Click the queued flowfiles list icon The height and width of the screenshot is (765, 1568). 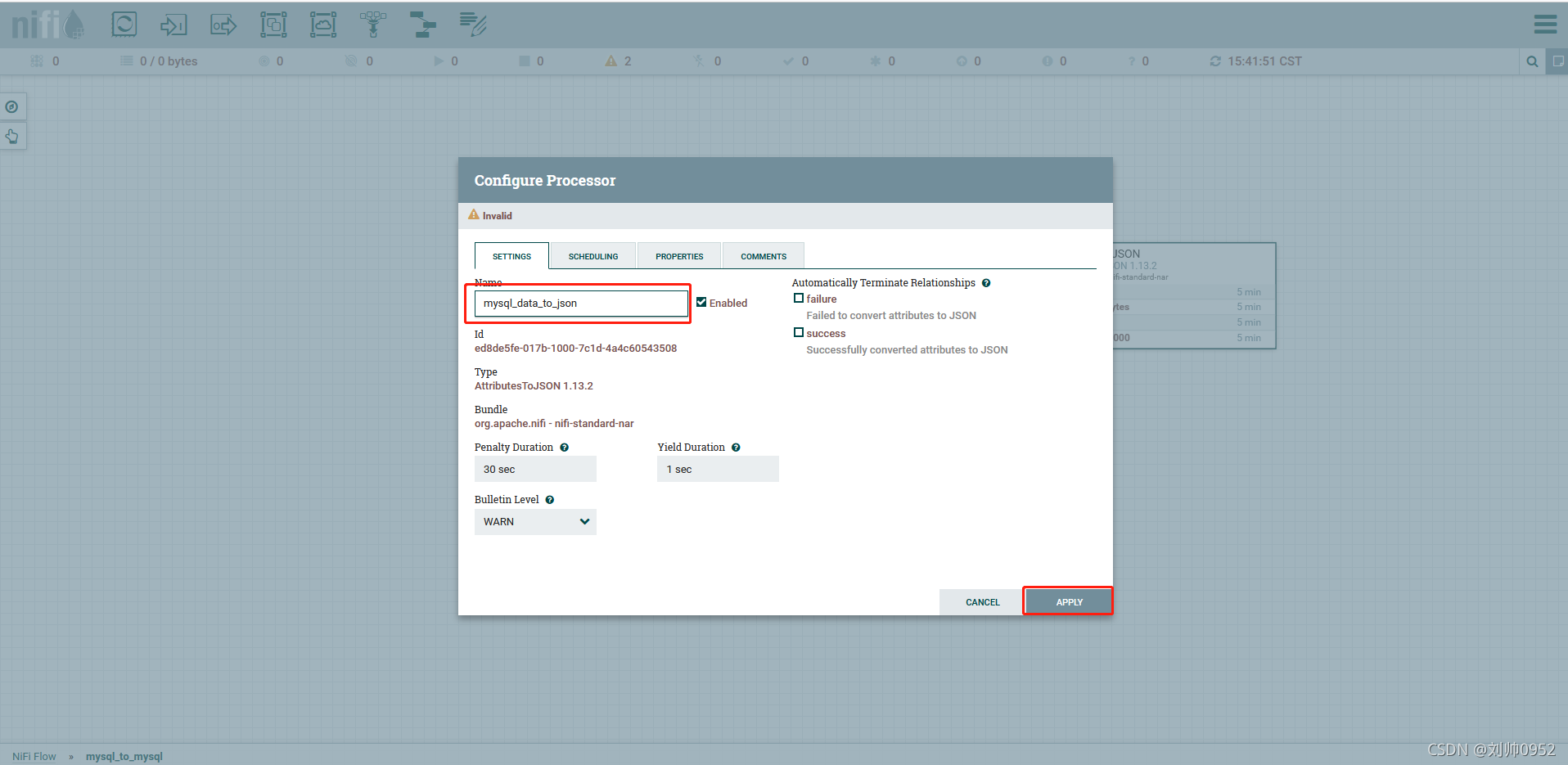tap(126, 61)
